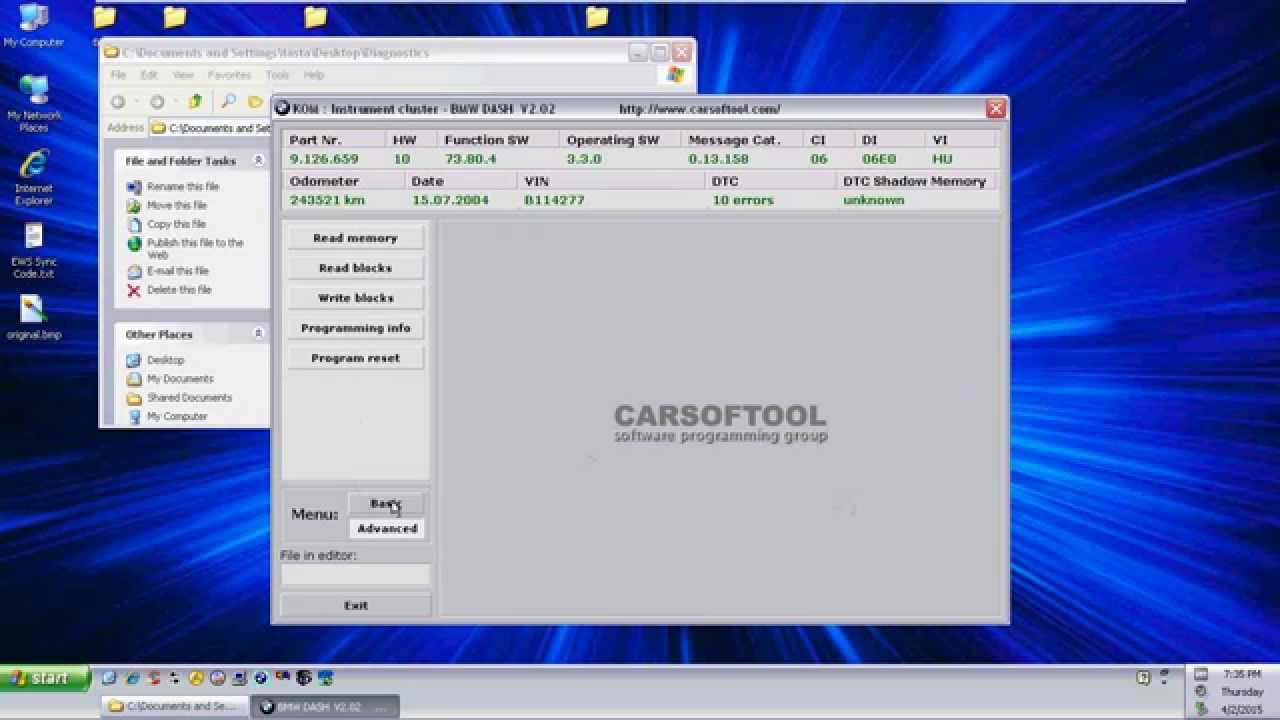Collapse File and Folder Tasks section

tap(258, 161)
